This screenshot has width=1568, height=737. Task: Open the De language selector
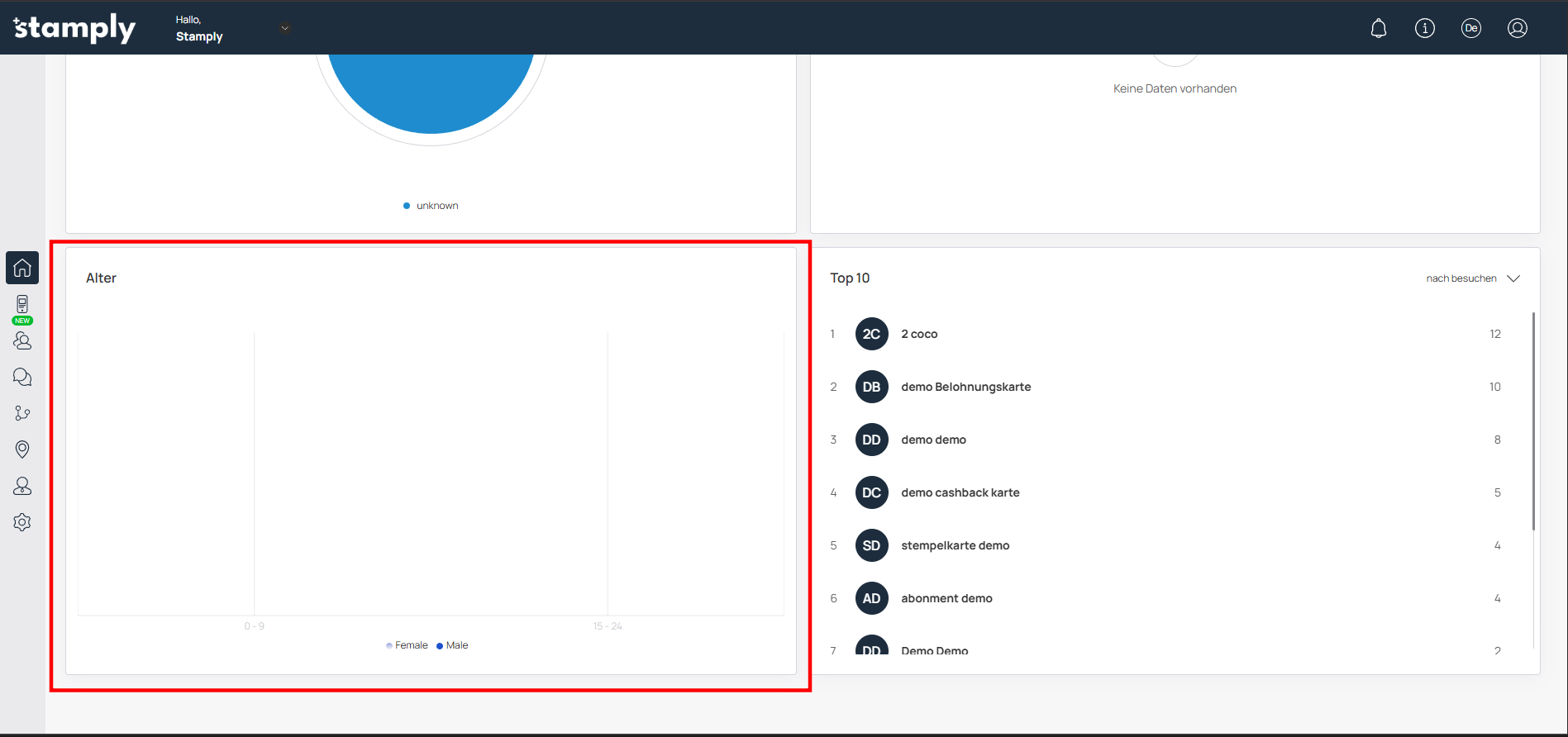(x=1470, y=28)
